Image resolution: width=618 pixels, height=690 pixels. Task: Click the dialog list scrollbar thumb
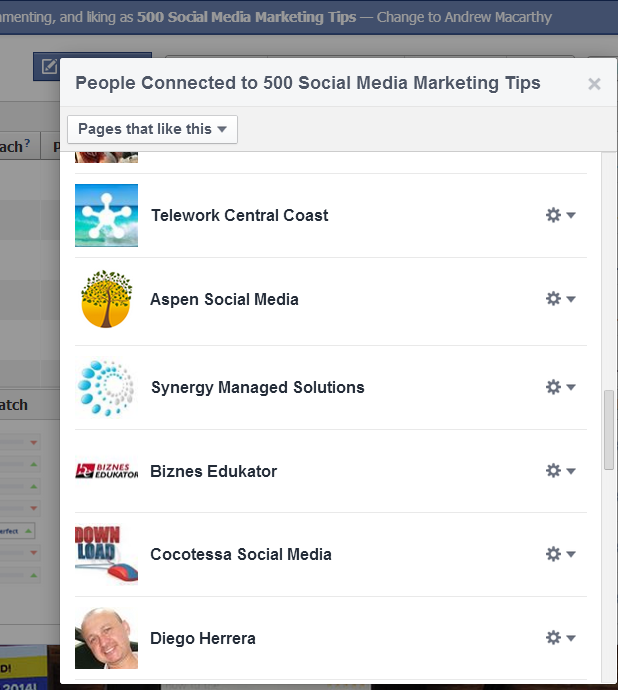click(609, 430)
